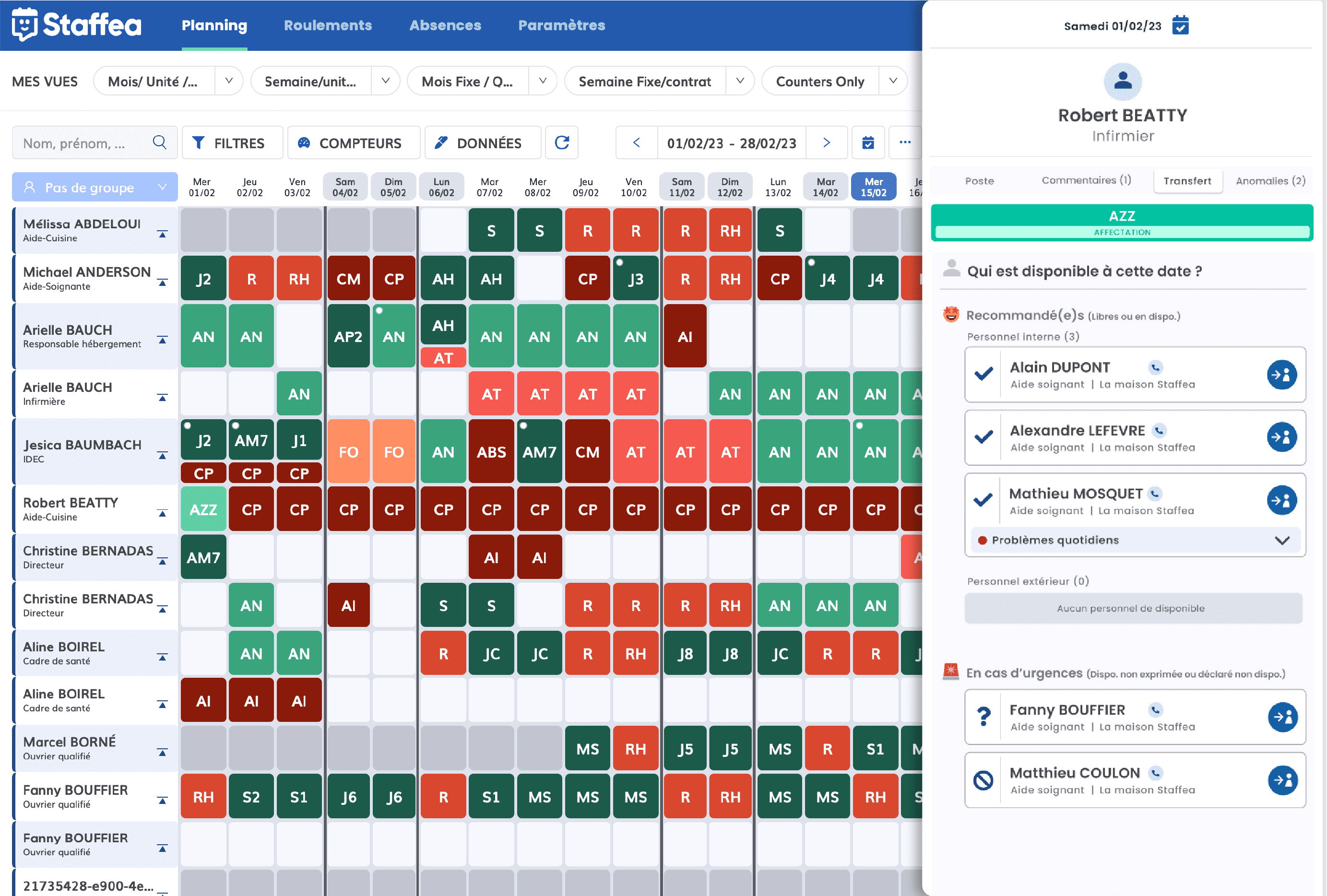Open the Pas de groupe dropdown
The height and width of the screenshot is (896, 1327).
click(x=94, y=186)
